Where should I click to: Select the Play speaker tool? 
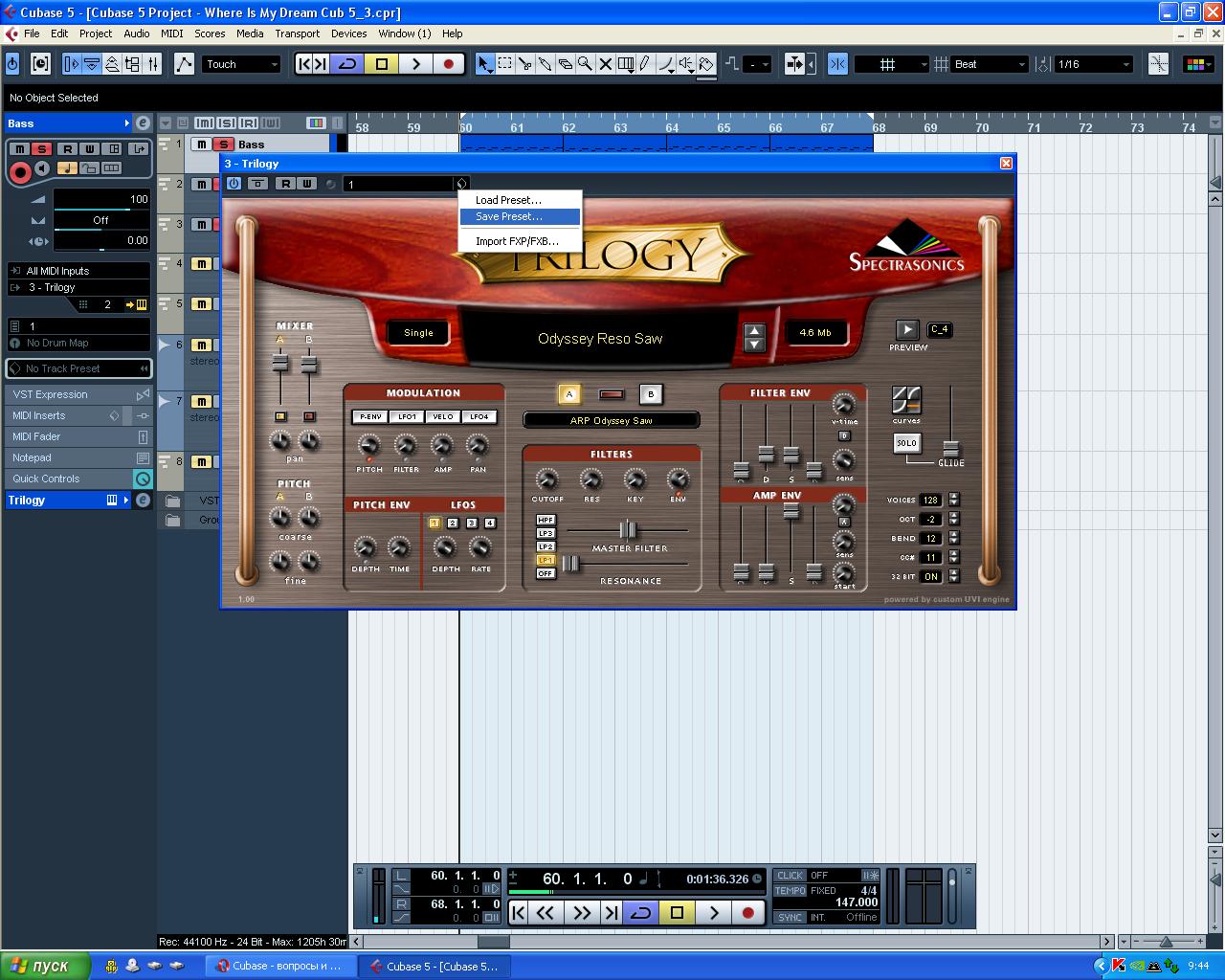[x=686, y=64]
